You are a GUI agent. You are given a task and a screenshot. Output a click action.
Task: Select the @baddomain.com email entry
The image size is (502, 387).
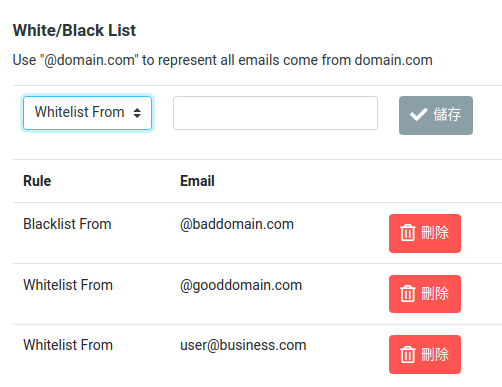237,224
